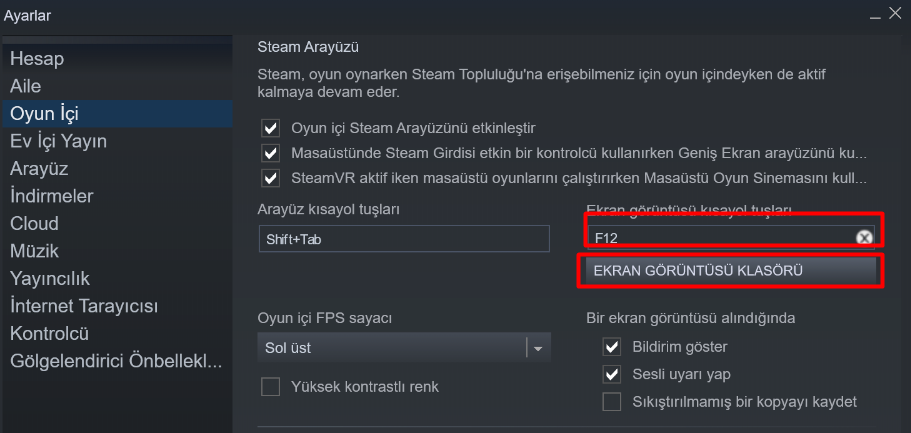The height and width of the screenshot is (433, 911).
Task: Select Kontrolcü in the settings list
Action: point(50,333)
